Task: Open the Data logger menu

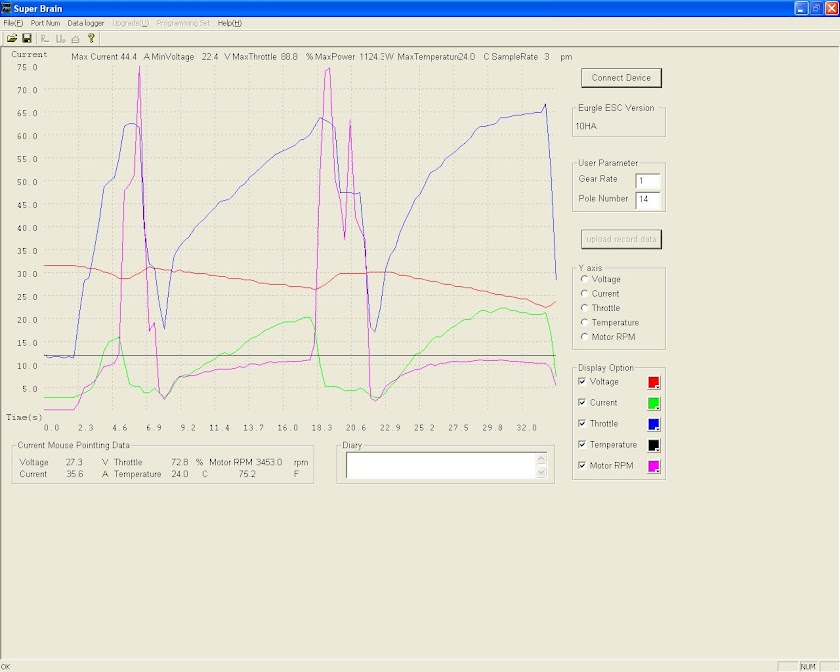Action: pos(86,23)
